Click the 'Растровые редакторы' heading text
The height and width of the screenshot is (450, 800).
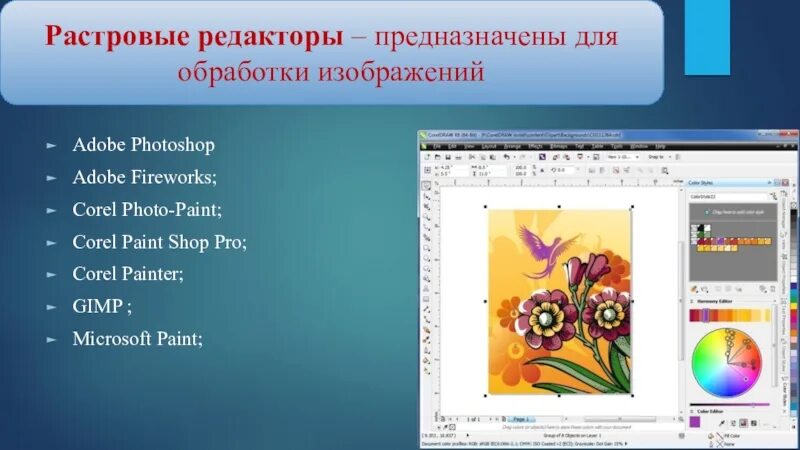[194, 37]
